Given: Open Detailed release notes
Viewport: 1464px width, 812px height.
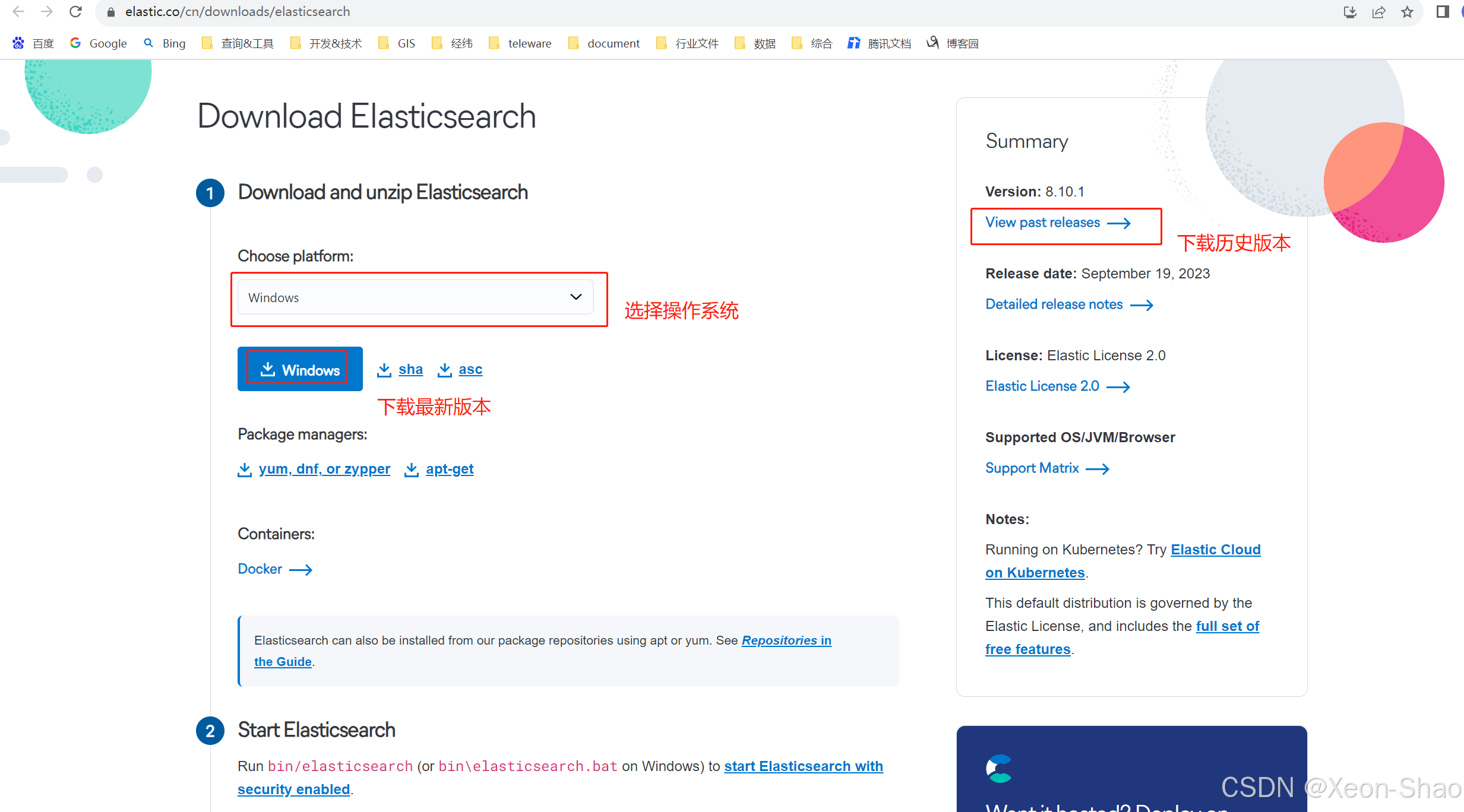Looking at the screenshot, I should tap(1053, 304).
